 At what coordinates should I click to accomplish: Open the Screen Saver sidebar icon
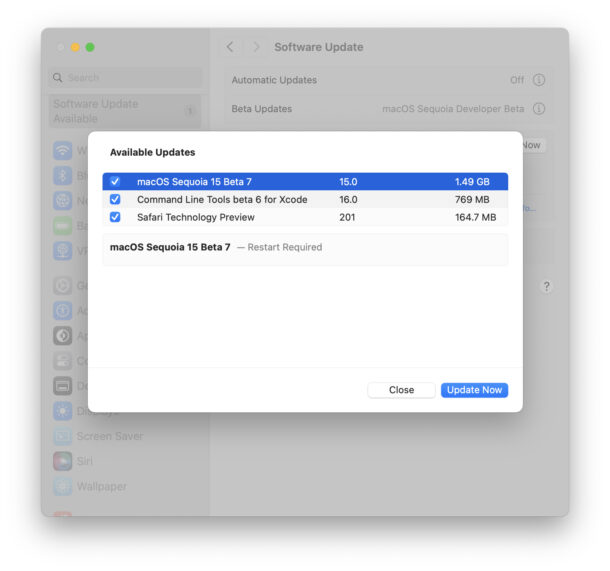pos(62,436)
